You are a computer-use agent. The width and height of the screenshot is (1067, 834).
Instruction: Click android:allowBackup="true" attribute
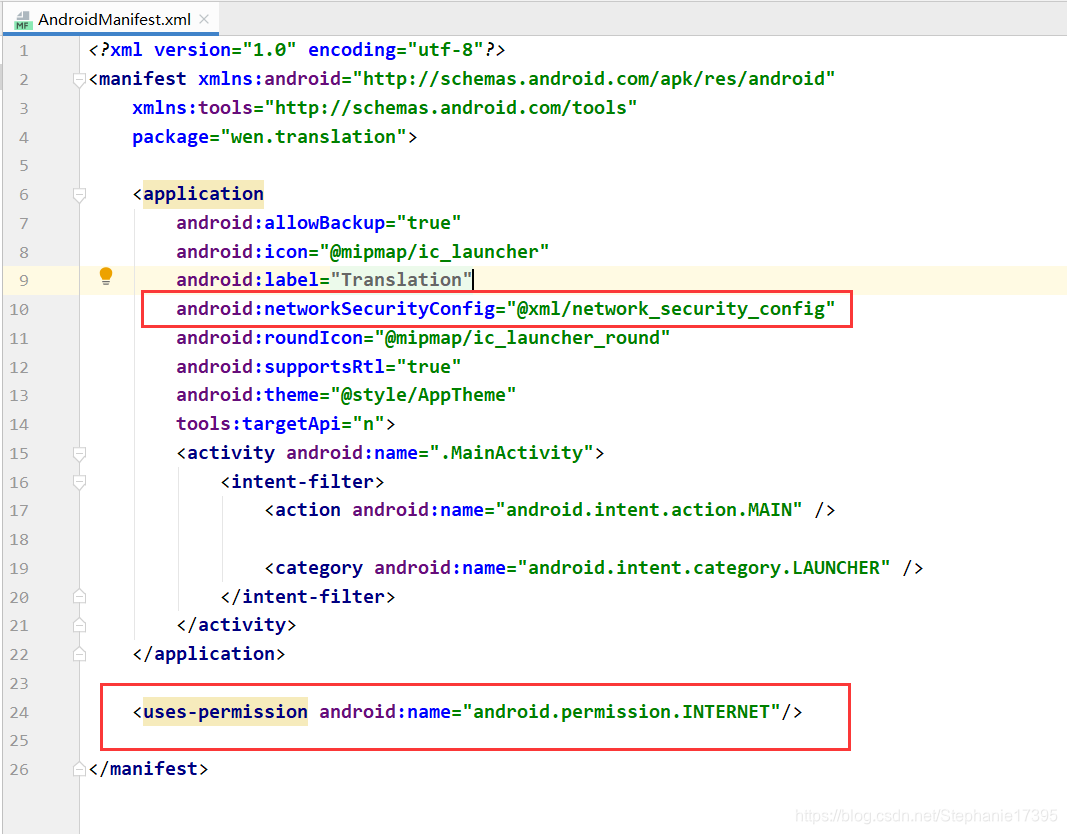[x=318, y=223]
